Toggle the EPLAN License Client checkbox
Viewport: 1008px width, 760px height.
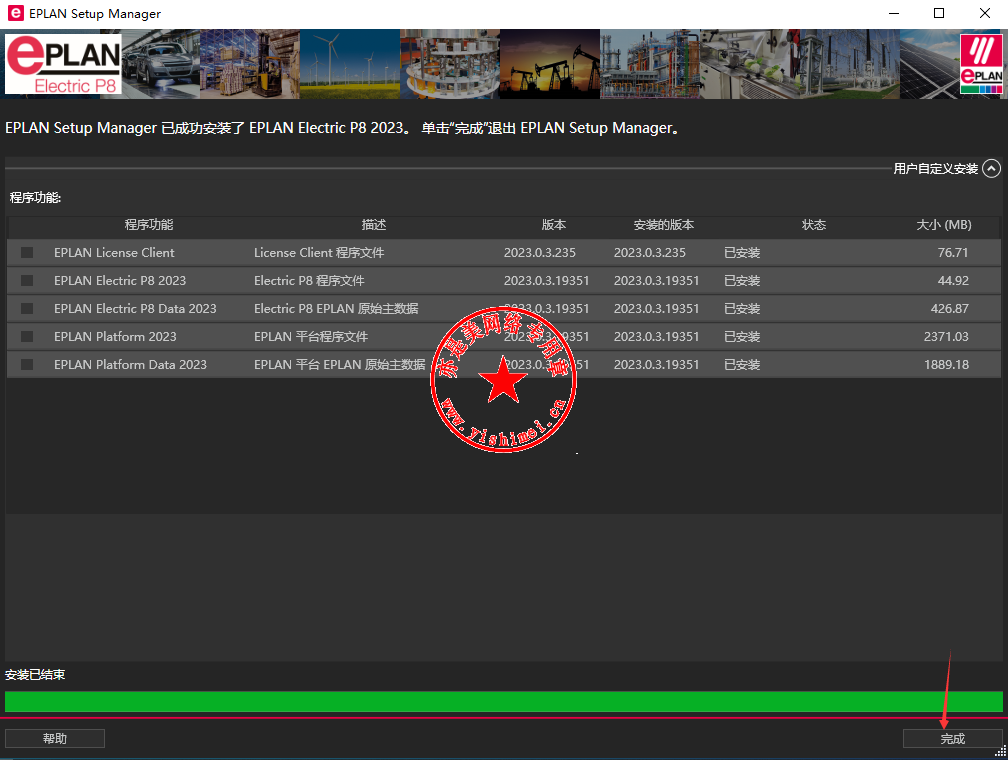click(27, 253)
